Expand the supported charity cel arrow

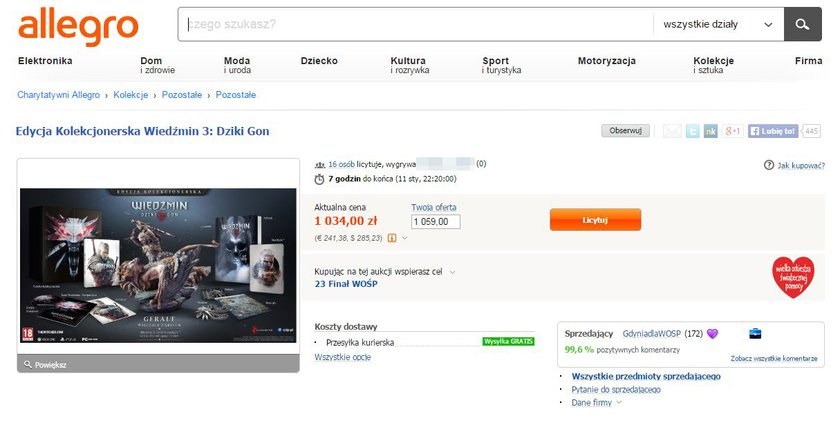pos(452,272)
